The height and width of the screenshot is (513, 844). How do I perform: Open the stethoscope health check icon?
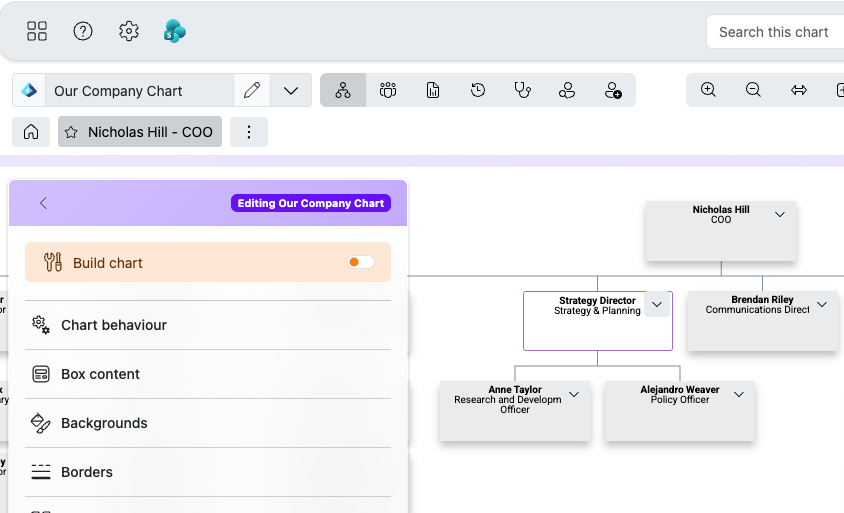(522, 90)
